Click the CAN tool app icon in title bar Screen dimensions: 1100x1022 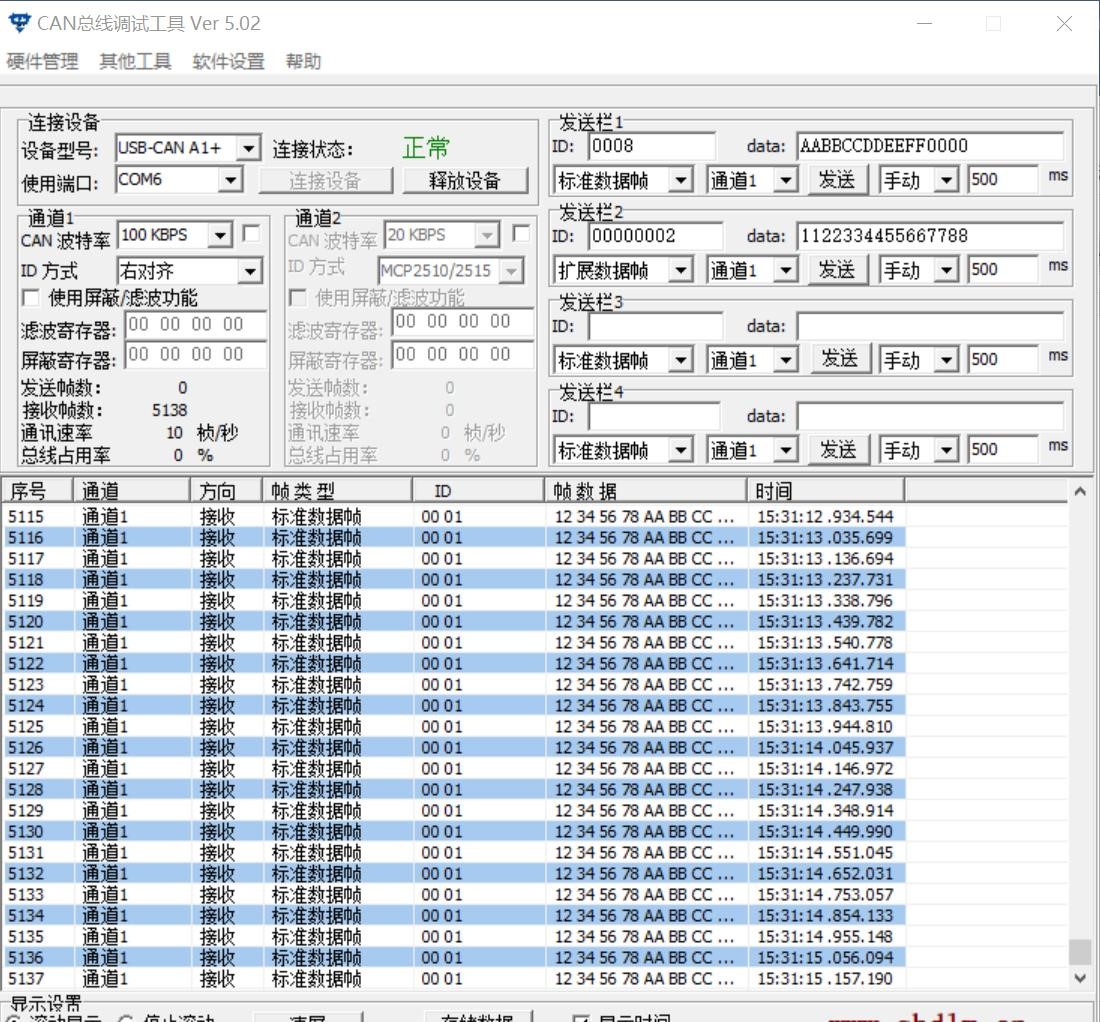point(19,23)
